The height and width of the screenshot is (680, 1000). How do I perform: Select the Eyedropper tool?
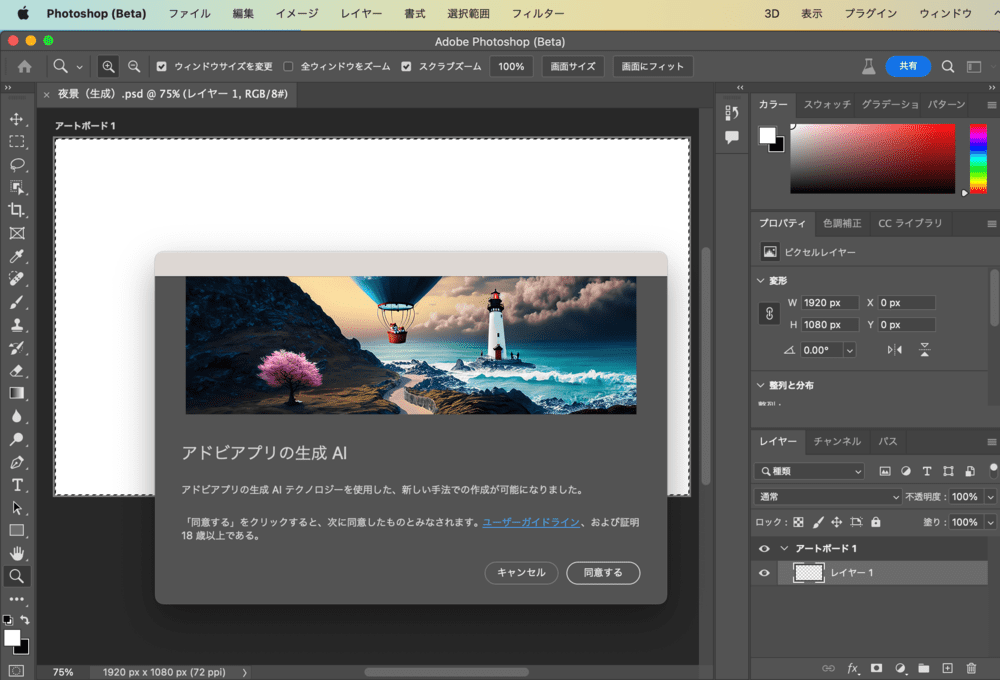click(x=17, y=256)
